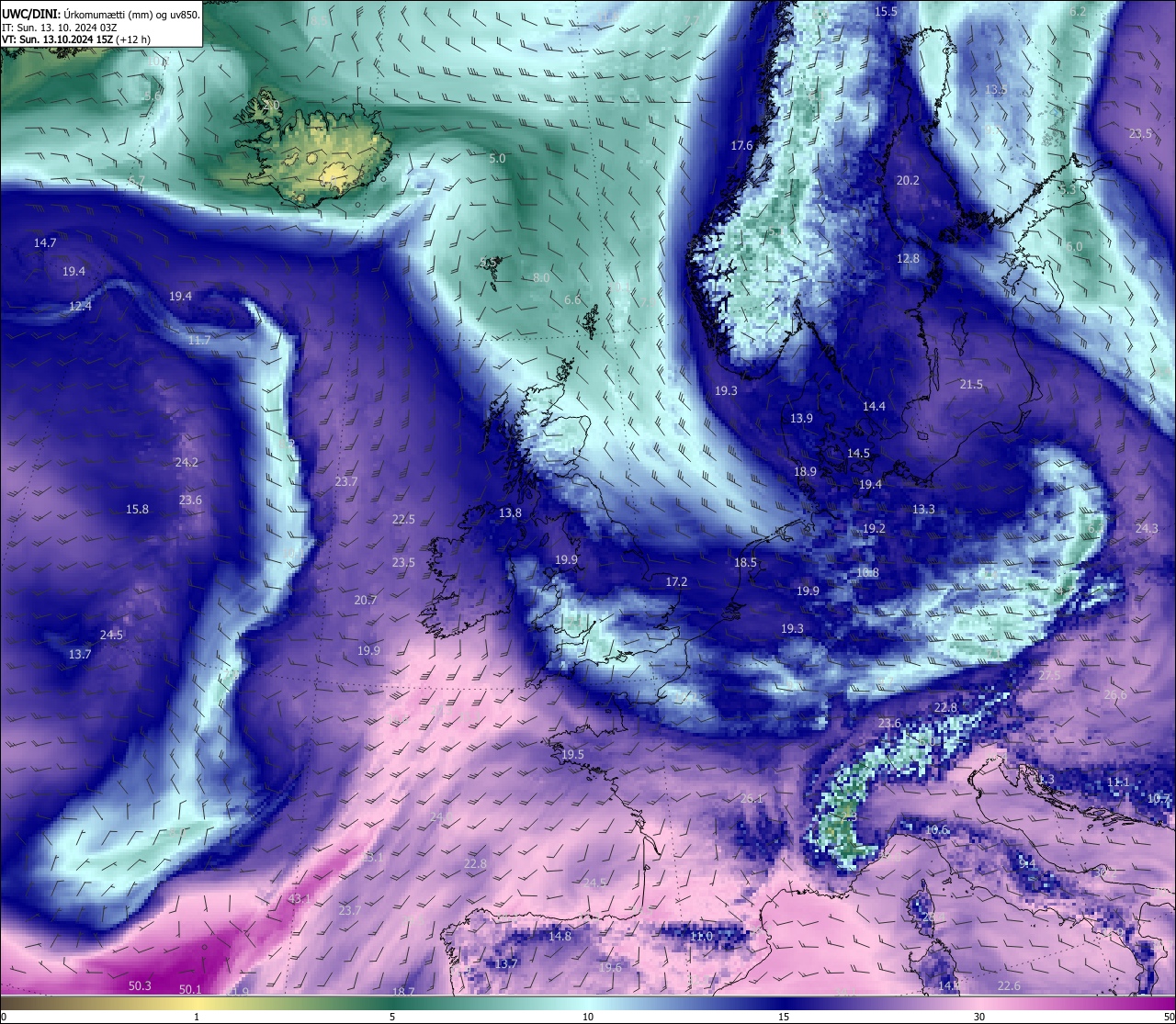Image resolution: width=1176 pixels, height=1024 pixels.
Task: Click the 22.6 value label
Action: [1009, 986]
